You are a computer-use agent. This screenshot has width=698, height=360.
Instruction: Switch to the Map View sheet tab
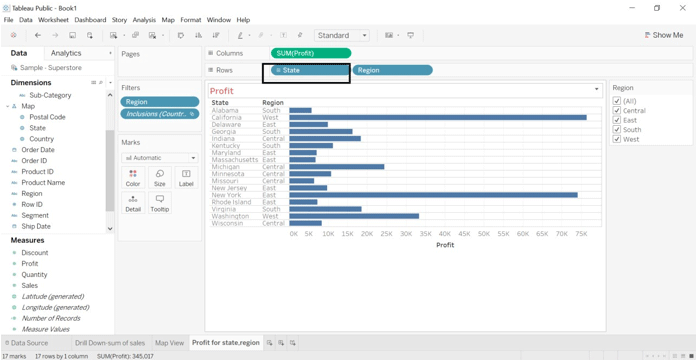tap(169, 343)
